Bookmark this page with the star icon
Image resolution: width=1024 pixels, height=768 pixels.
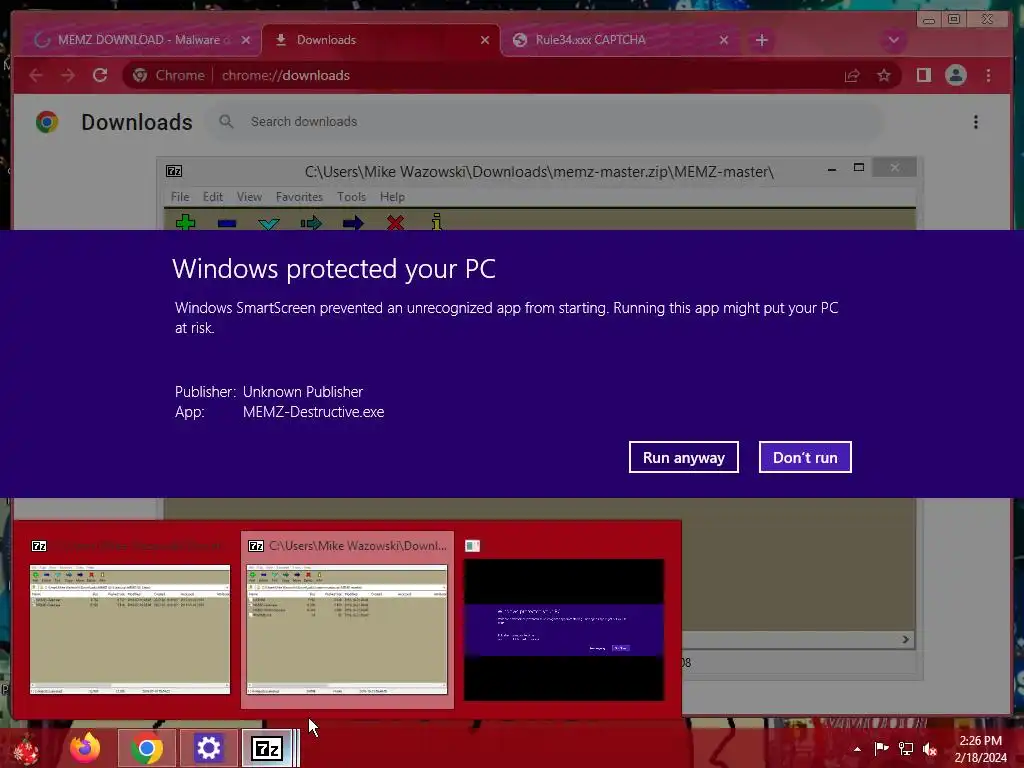pos(884,76)
